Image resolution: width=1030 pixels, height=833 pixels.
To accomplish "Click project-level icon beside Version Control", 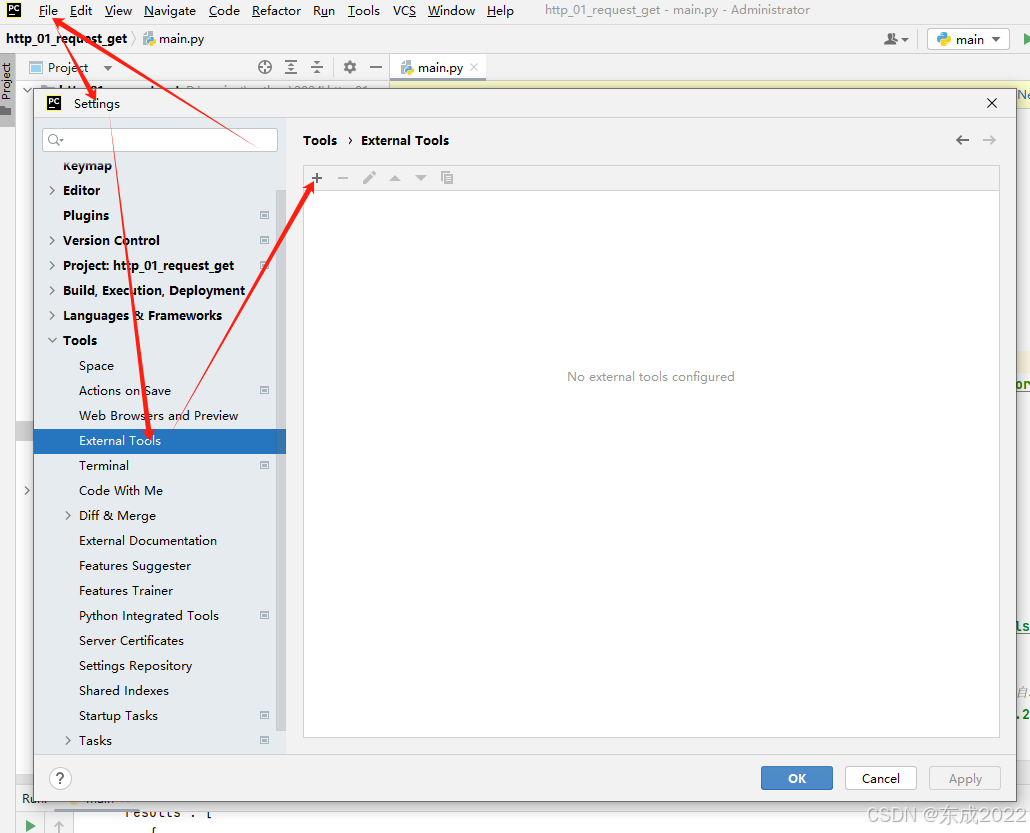I will 264,240.
